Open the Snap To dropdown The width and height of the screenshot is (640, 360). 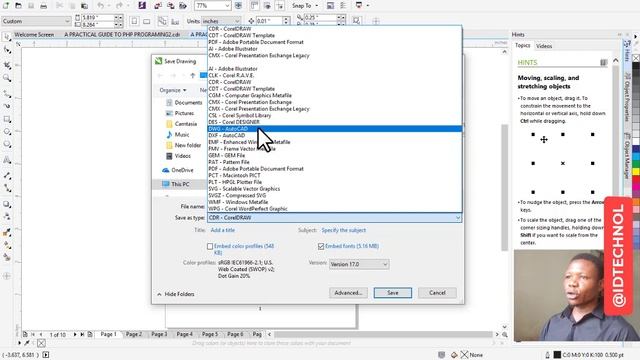tap(316, 6)
